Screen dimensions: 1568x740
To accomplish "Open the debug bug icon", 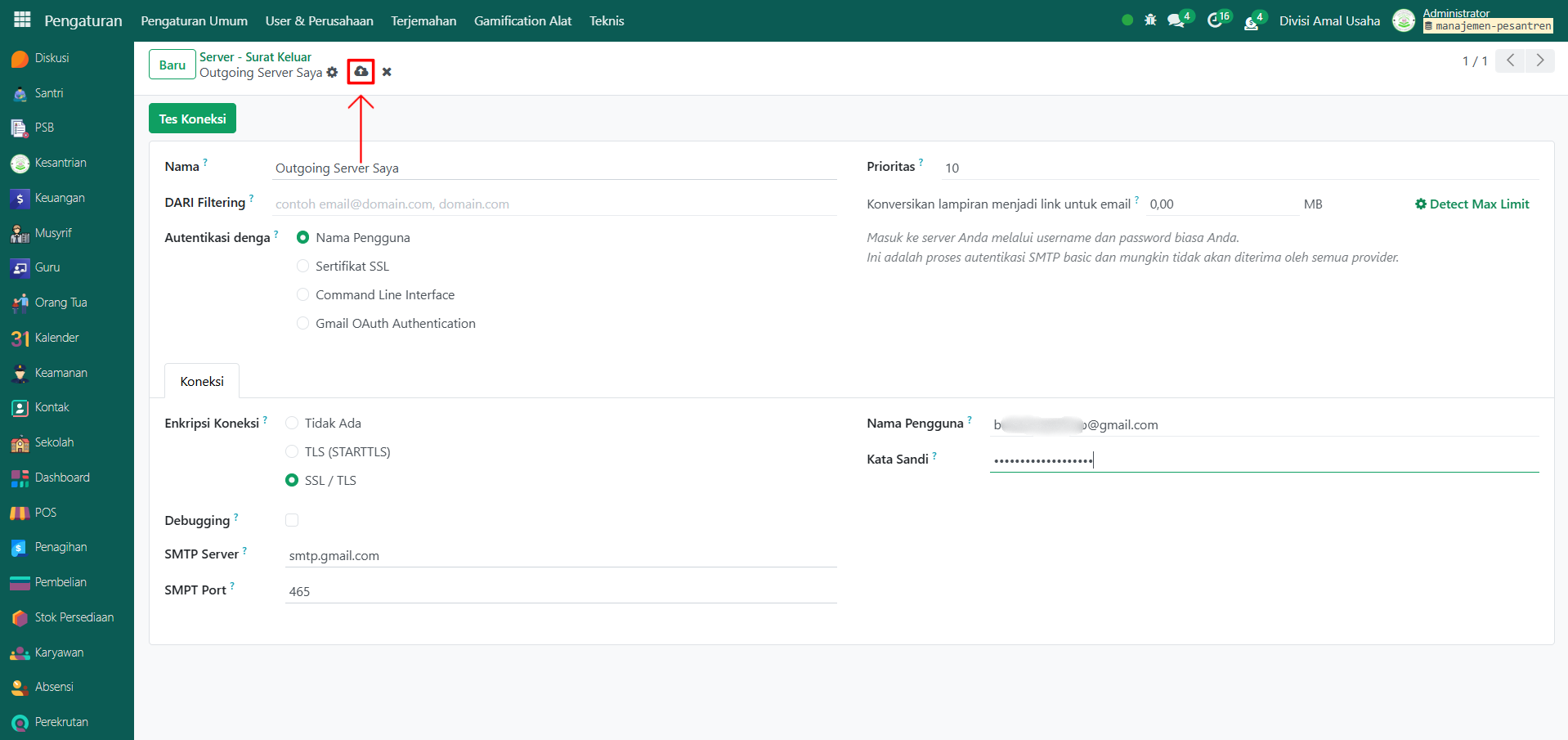I will pyautogui.click(x=1150, y=20).
